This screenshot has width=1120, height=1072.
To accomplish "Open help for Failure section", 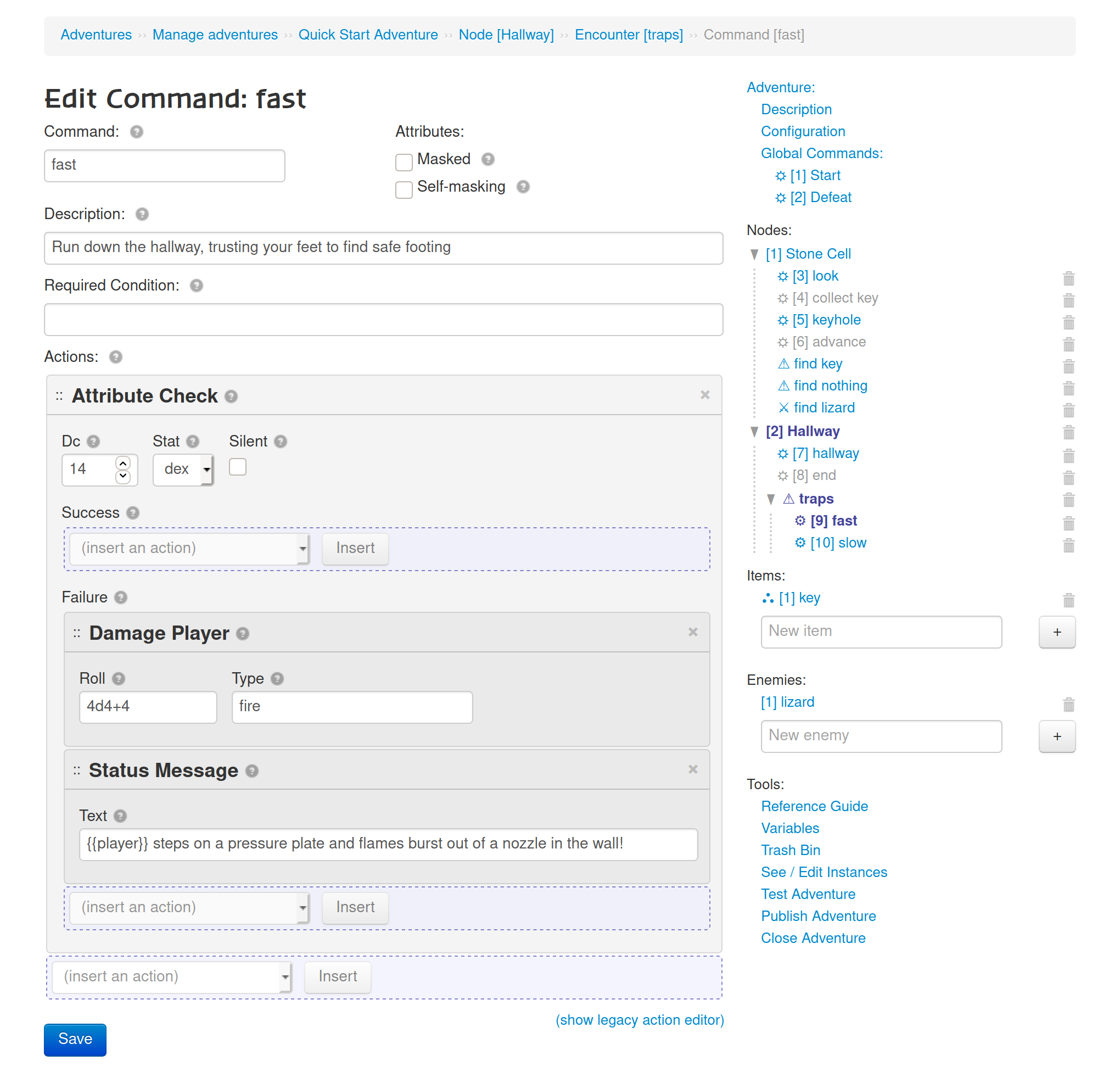I will click(x=121, y=598).
